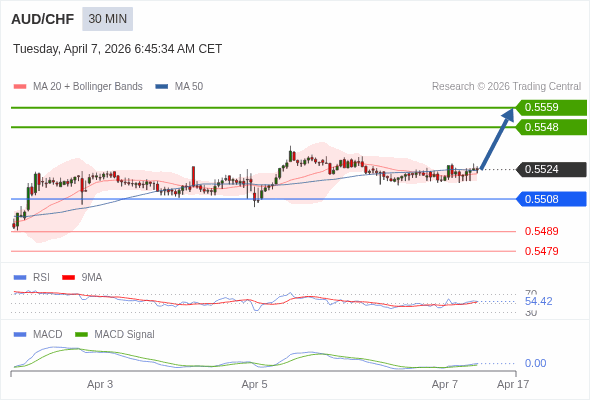
Task: Select the AUD/CHF pair title
Action: (x=43, y=19)
